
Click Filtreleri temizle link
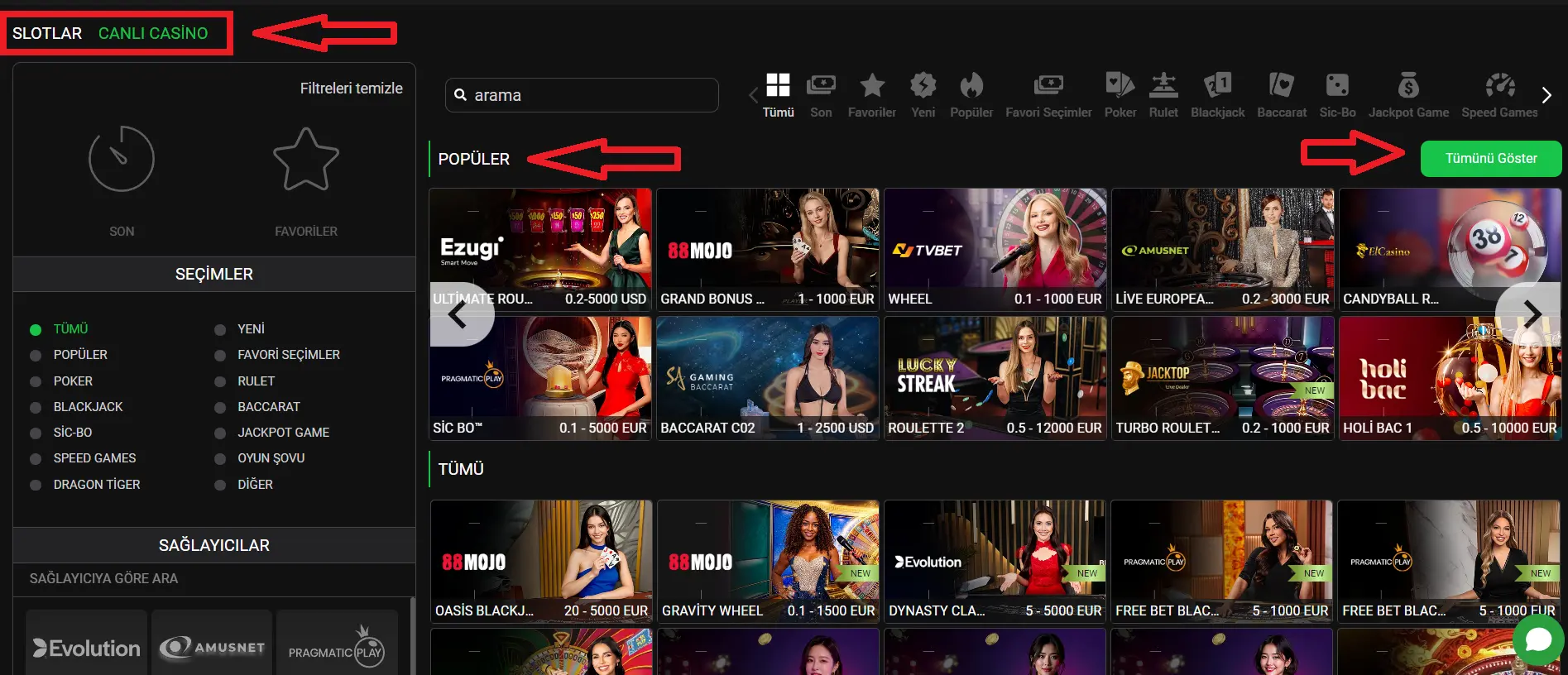click(351, 89)
